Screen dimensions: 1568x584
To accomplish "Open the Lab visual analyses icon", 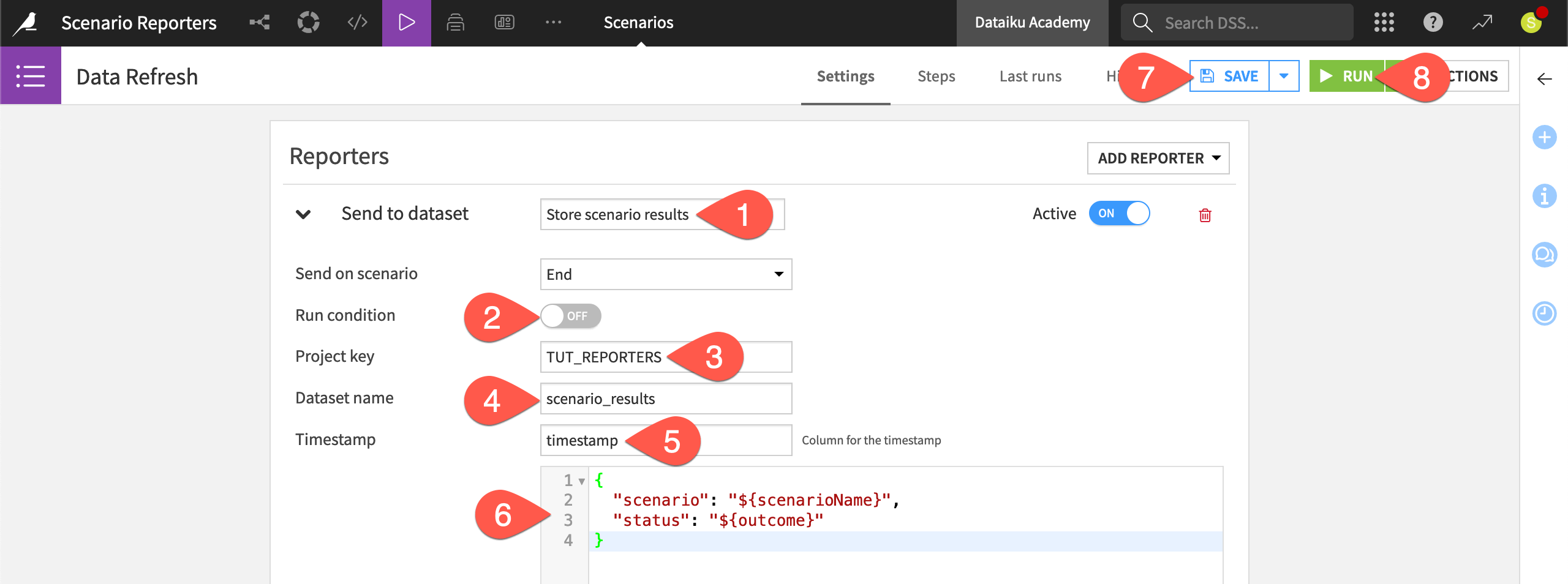I will click(309, 22).
